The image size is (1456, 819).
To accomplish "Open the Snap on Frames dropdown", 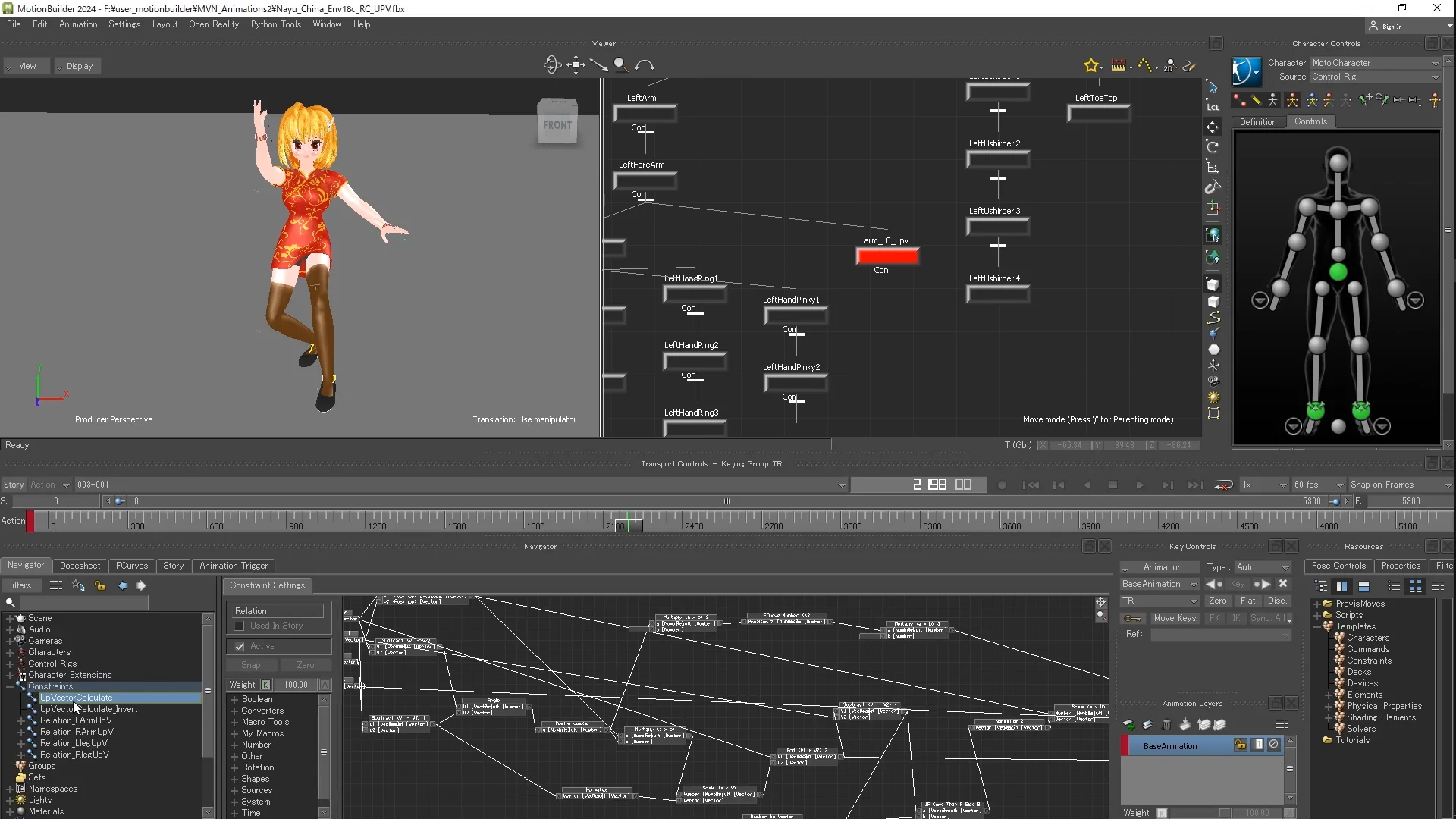I will (1398, 484).
